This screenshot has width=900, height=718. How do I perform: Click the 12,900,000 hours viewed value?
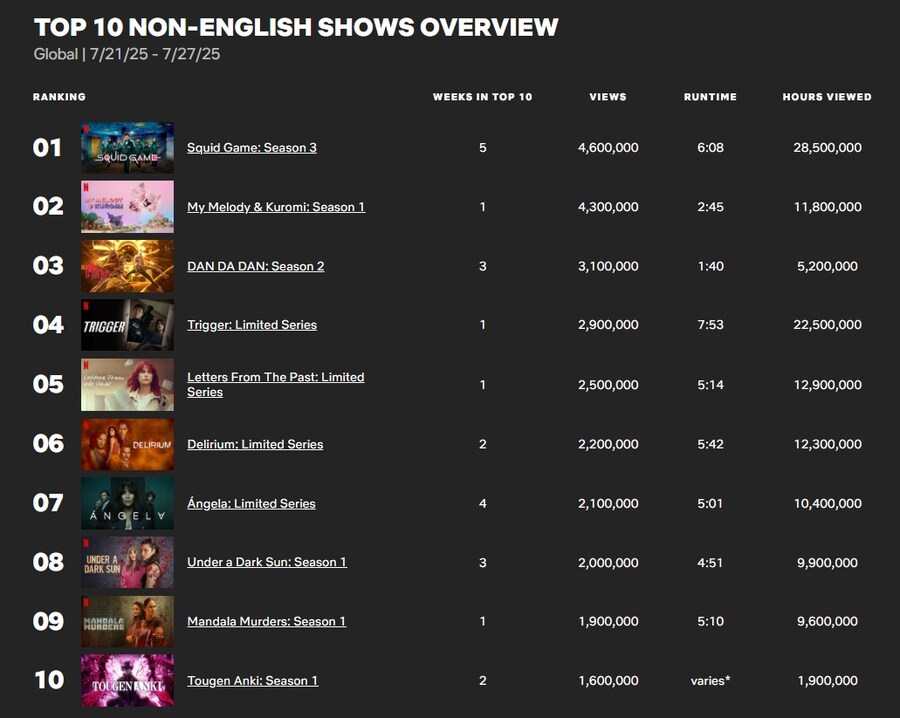pos(827,385)
